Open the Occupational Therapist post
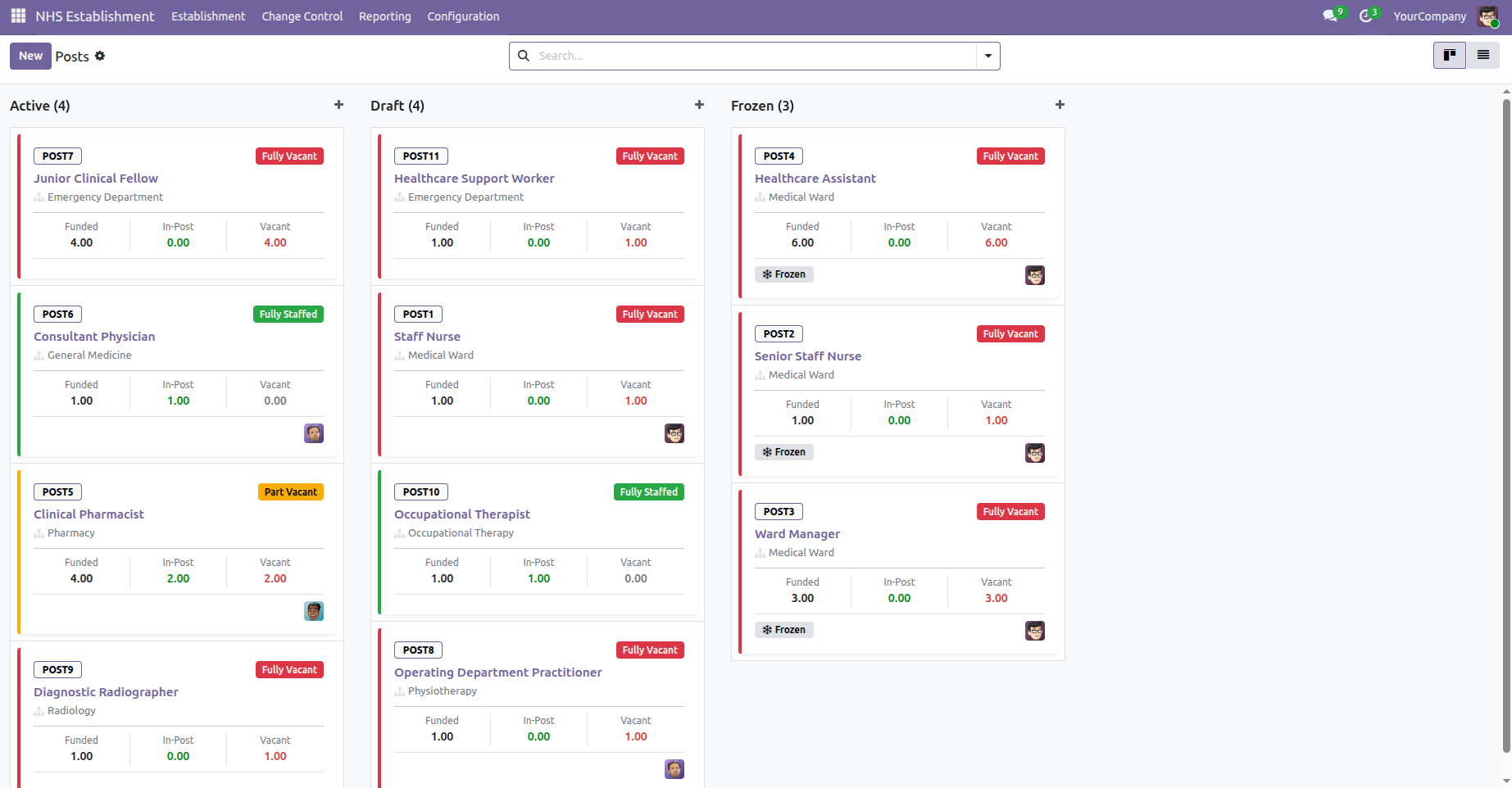The height and width of the screenshot is (788, 1512). point(462,514)
